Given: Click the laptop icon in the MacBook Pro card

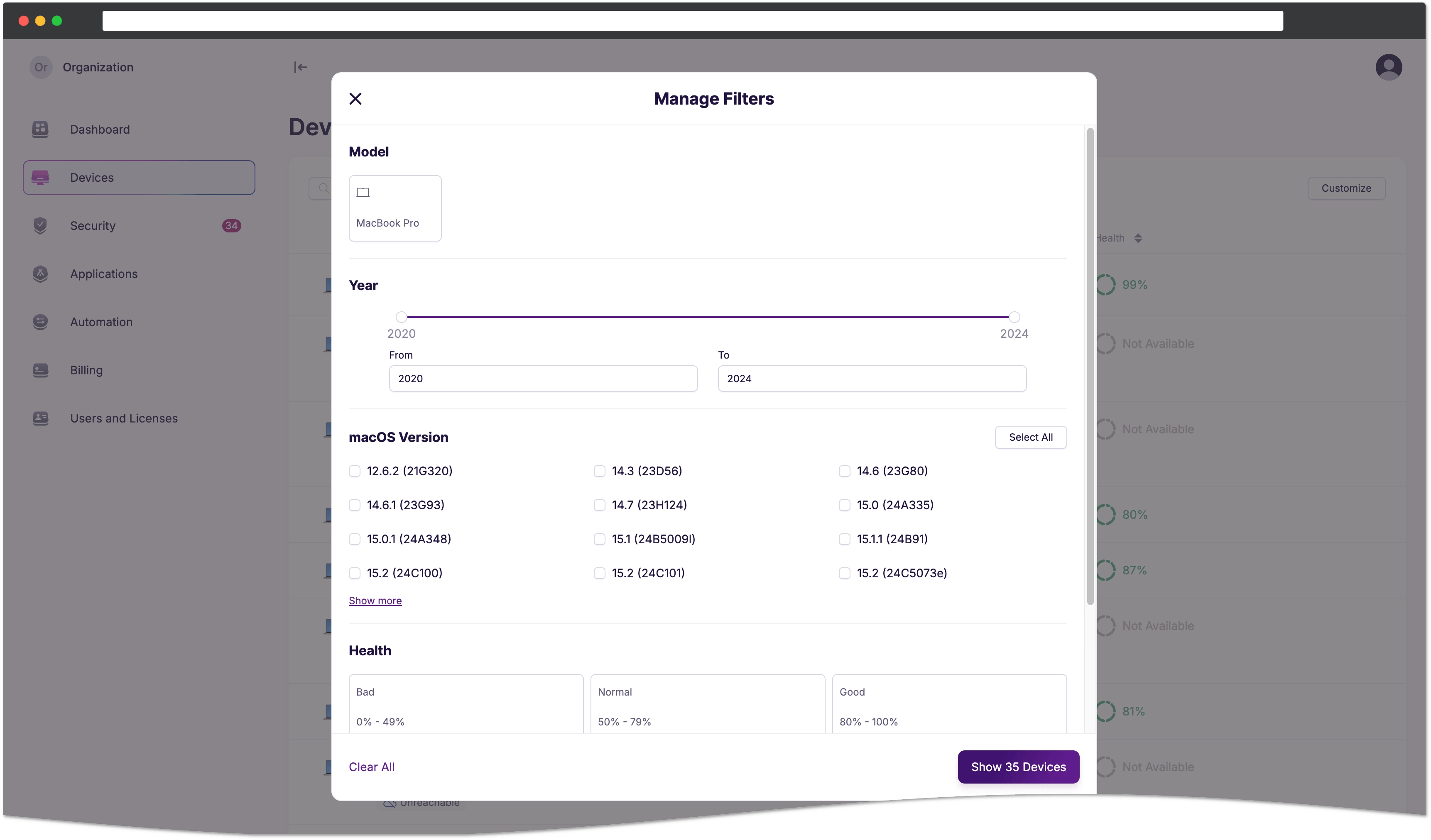Looking at the screenshot, I should point(363,193).
